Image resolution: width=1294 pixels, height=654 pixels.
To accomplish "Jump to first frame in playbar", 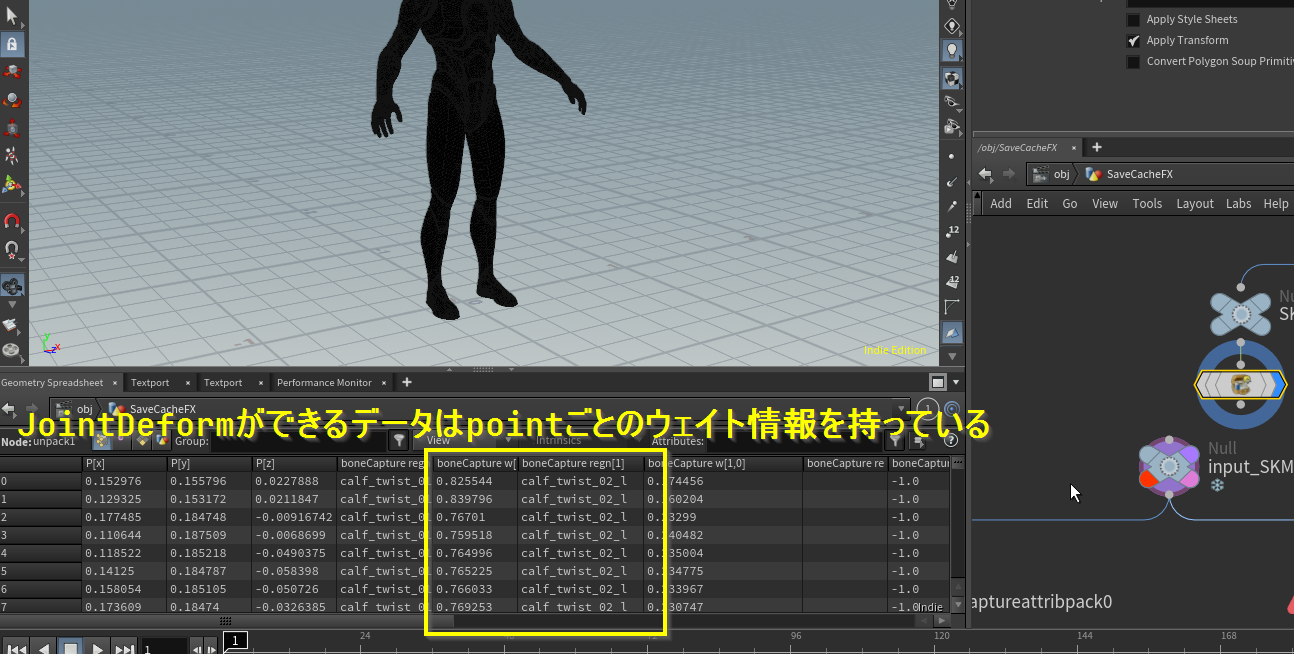I will pos(17,648).
